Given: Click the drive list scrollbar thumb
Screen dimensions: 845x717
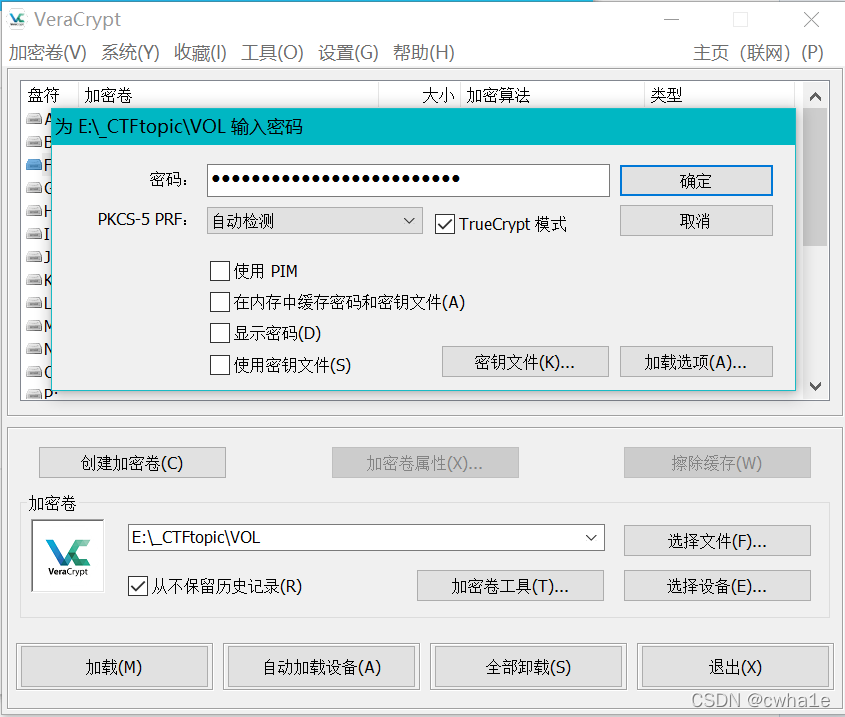Looking at the screenshot, I should pyautogui.click(x=815, y=177).
